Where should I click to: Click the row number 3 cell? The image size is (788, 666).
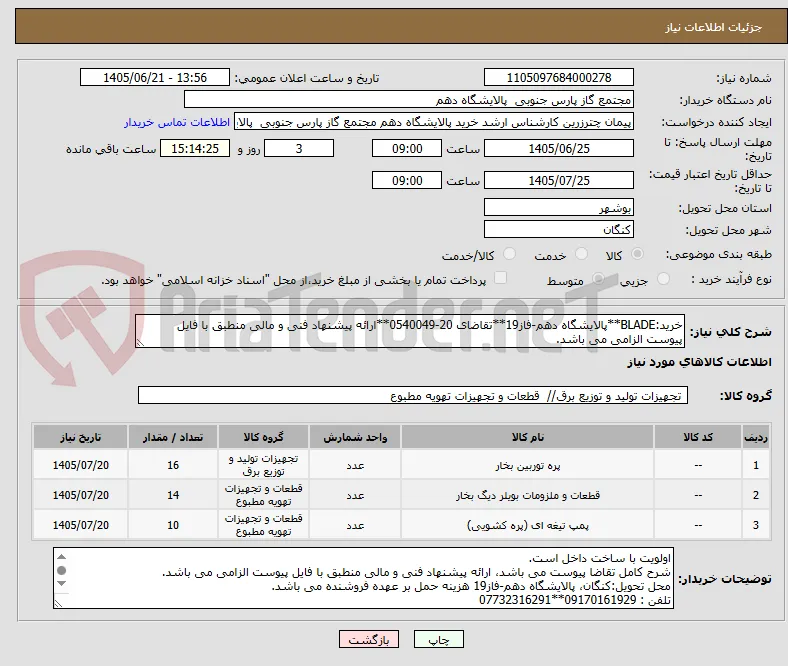[x=755, y=525]
